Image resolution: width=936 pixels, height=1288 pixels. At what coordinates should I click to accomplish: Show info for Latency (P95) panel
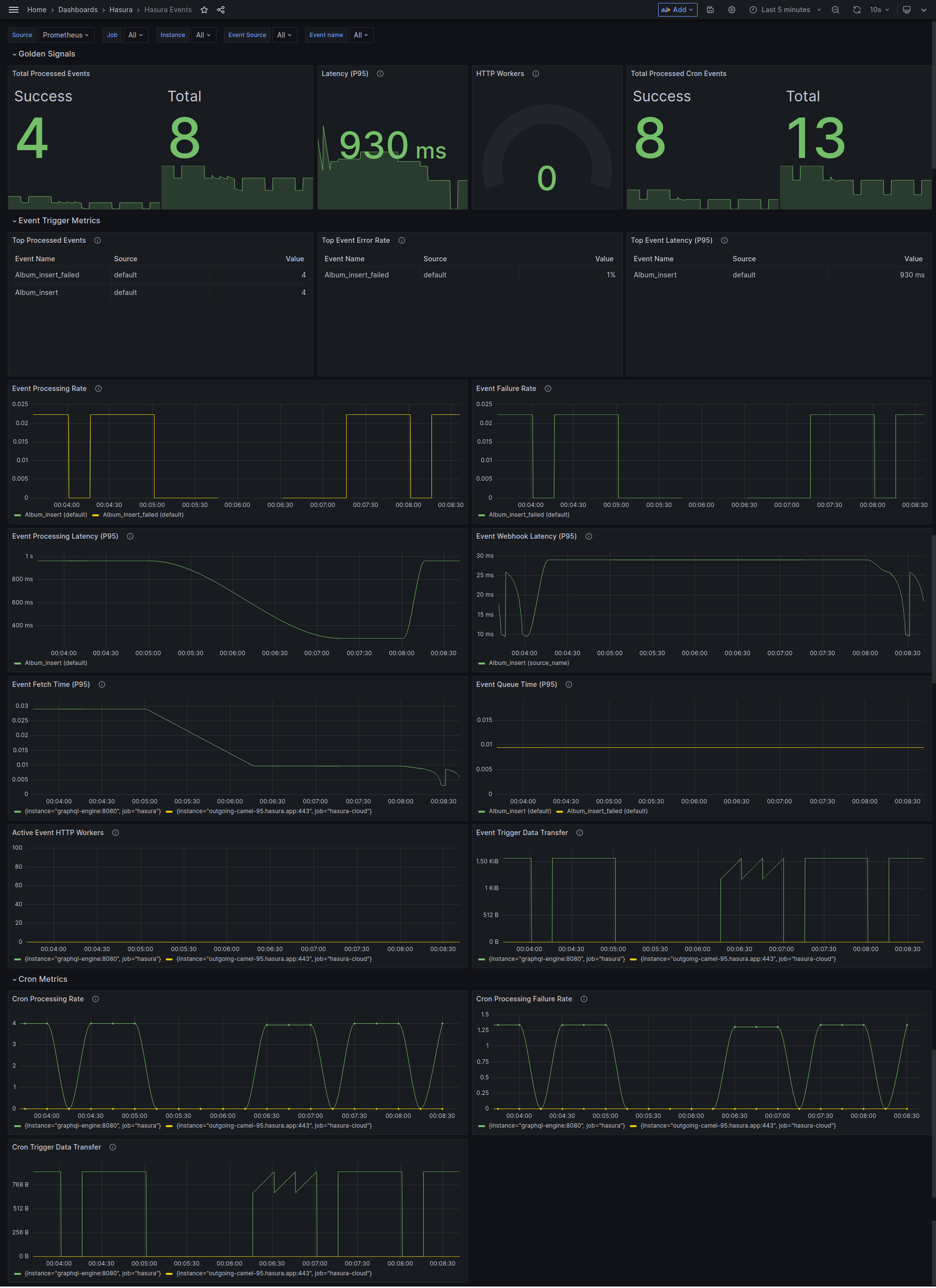[x=381, y=74]
